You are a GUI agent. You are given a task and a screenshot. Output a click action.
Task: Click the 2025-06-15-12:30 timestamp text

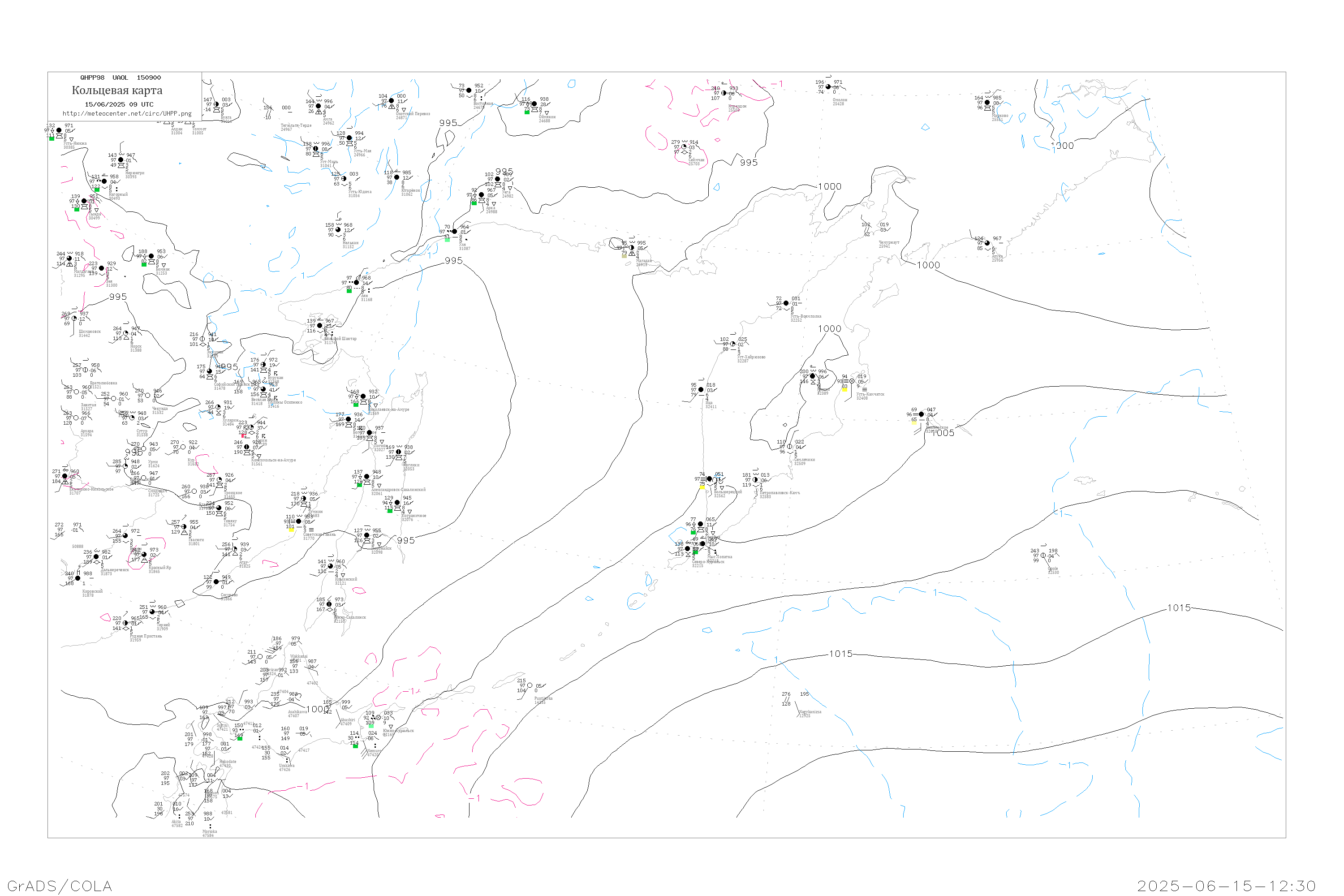[x=1226, y=886]
